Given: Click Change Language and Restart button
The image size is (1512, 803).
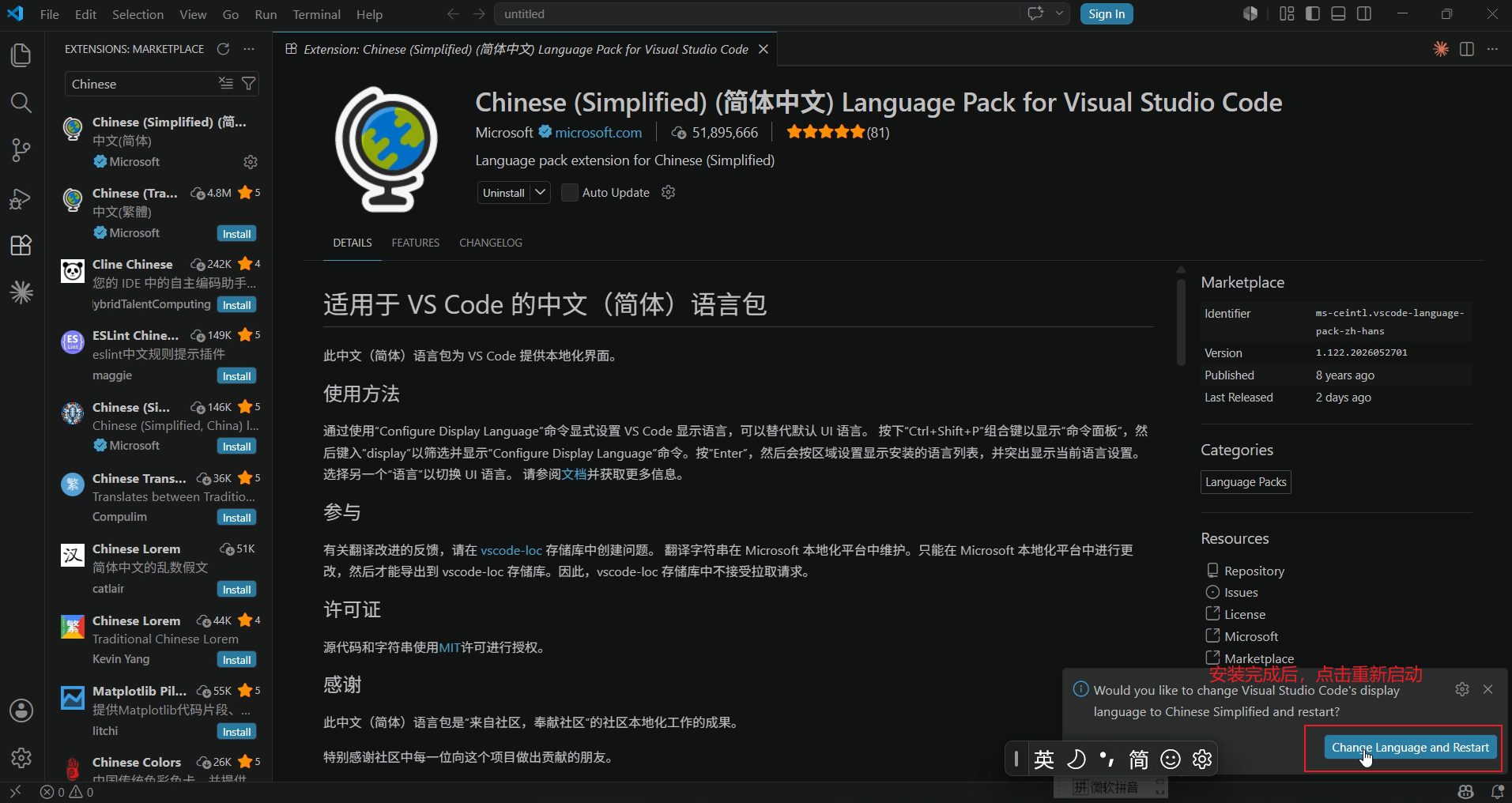Looking at the screenshot, I should point(1410,747).
